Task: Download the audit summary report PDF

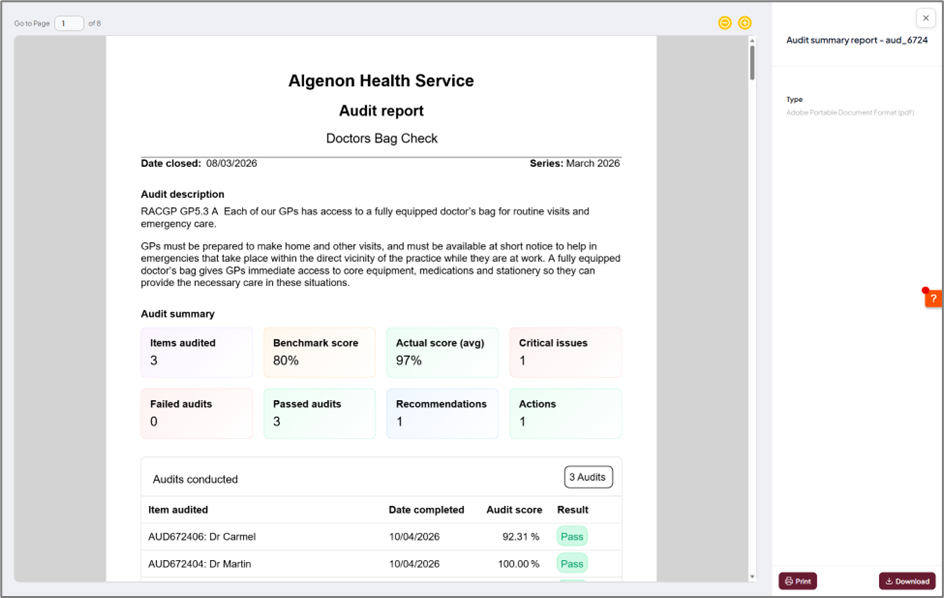Action: (x=907, y=581)
